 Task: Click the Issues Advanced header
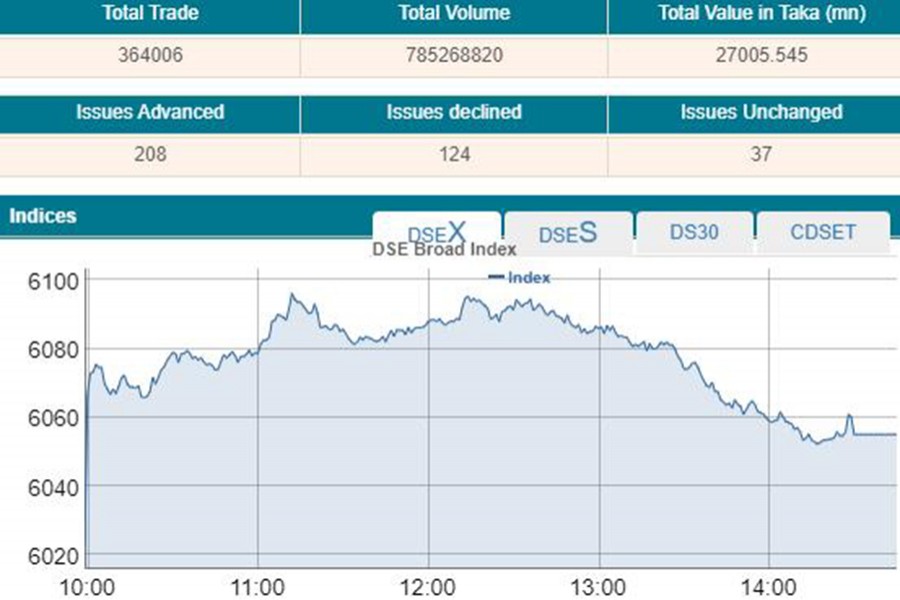pyautogui.click(x=150, y=112)
